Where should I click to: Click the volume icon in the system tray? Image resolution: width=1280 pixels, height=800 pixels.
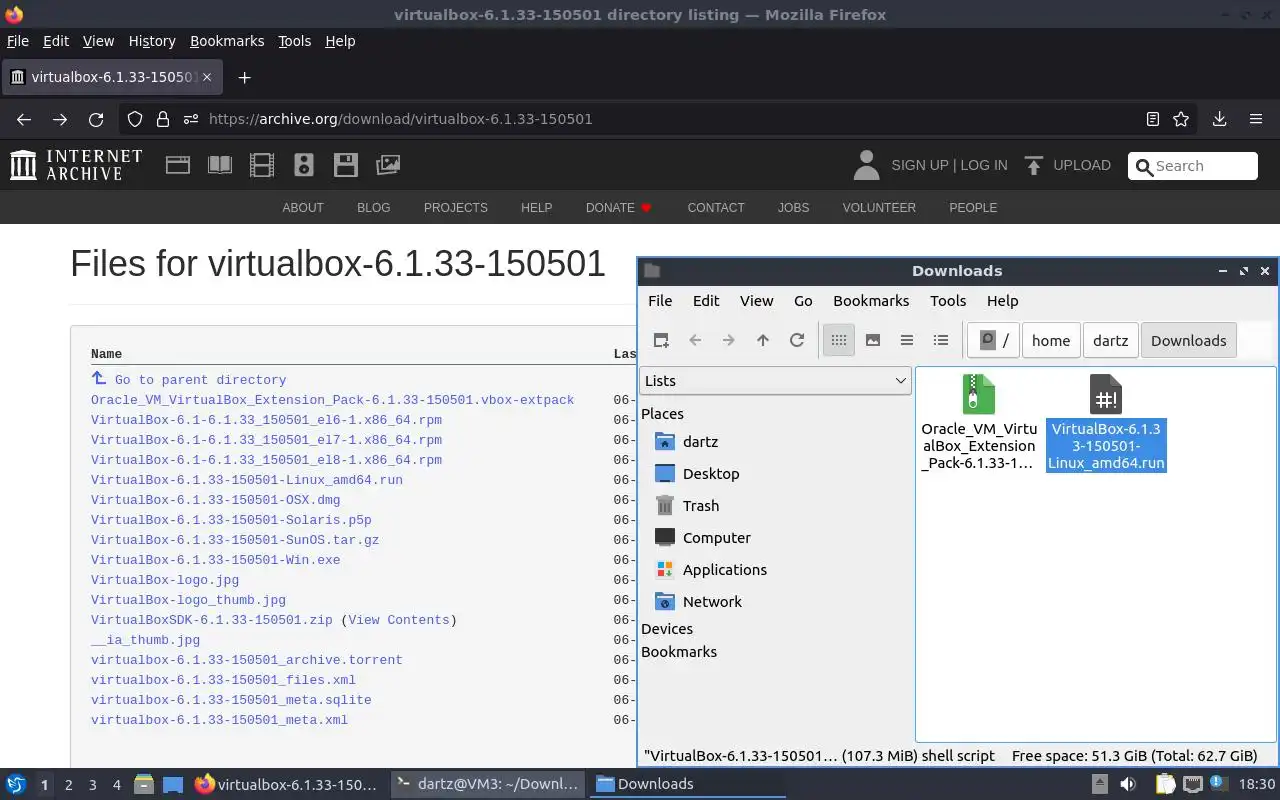click(1128, 784)
